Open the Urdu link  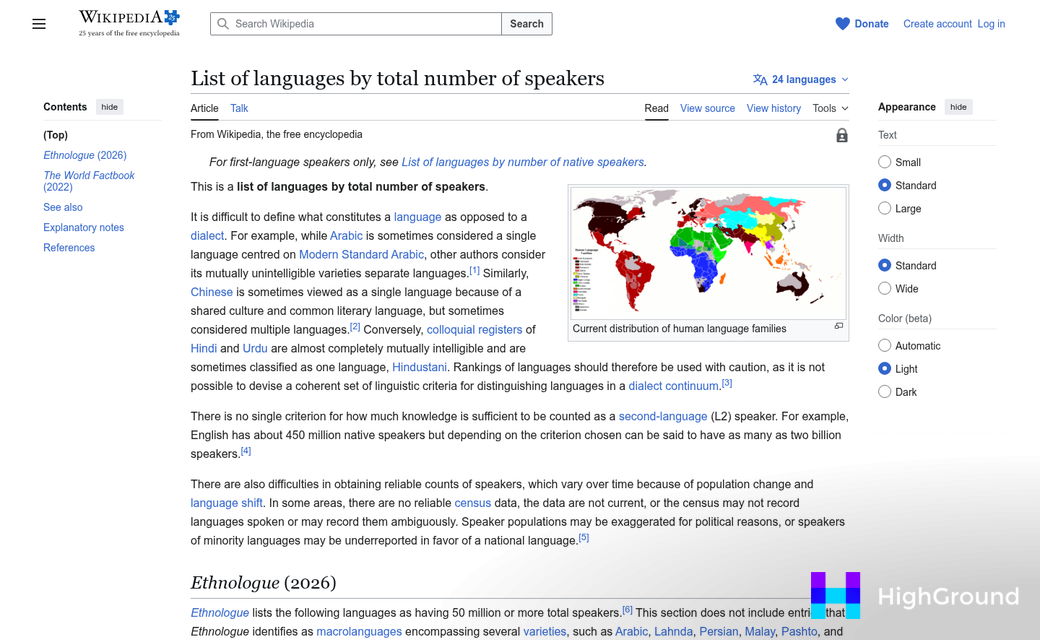tap(255, 348)
